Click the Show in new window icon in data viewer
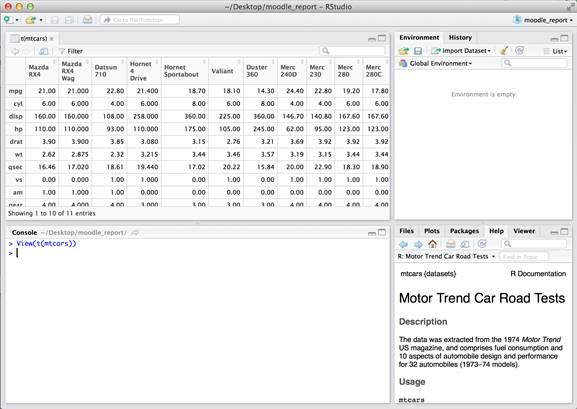577x409 pixels. (43, 51)
